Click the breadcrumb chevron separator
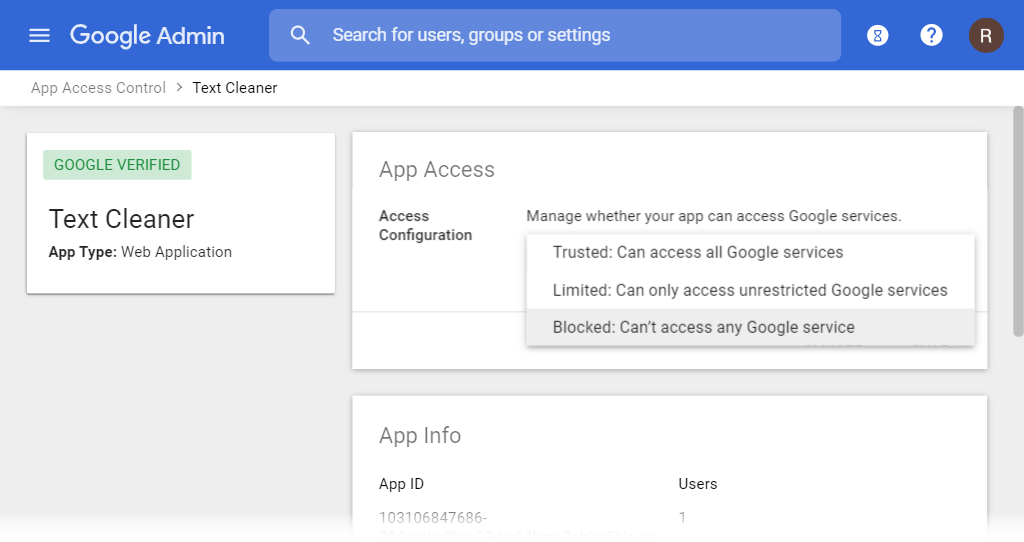Image resolution: width=1024 pixels, height=542 pixels. tap(179, 88)
